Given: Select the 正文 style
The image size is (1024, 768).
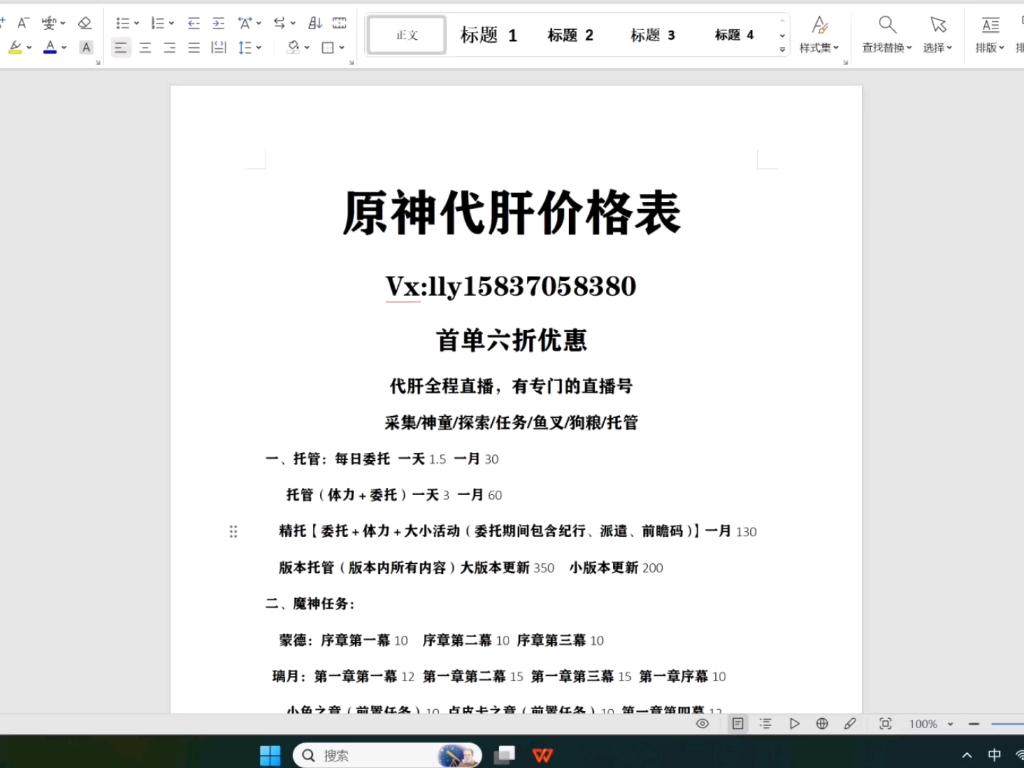Looking at the screenshot, I should pos(407,35).
